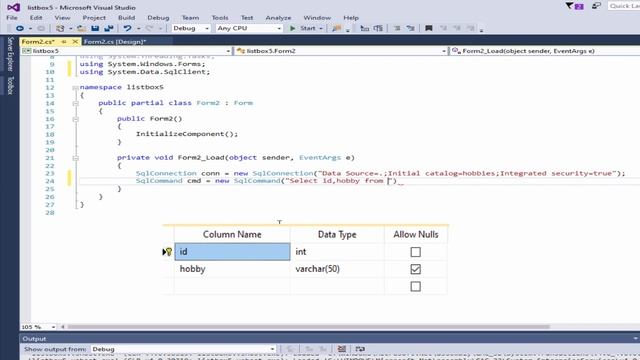Open the Window menu
Image resolution: width=640 pixels, height=360 pixels.
[x=317, y=18]
